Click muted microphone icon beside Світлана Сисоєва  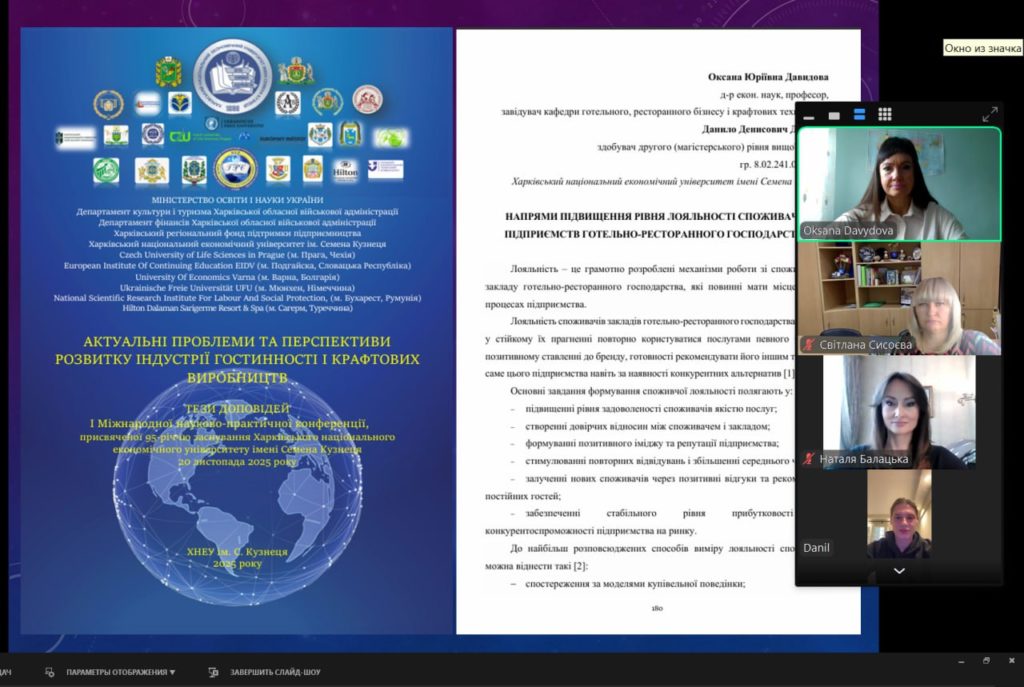[809, 345]
